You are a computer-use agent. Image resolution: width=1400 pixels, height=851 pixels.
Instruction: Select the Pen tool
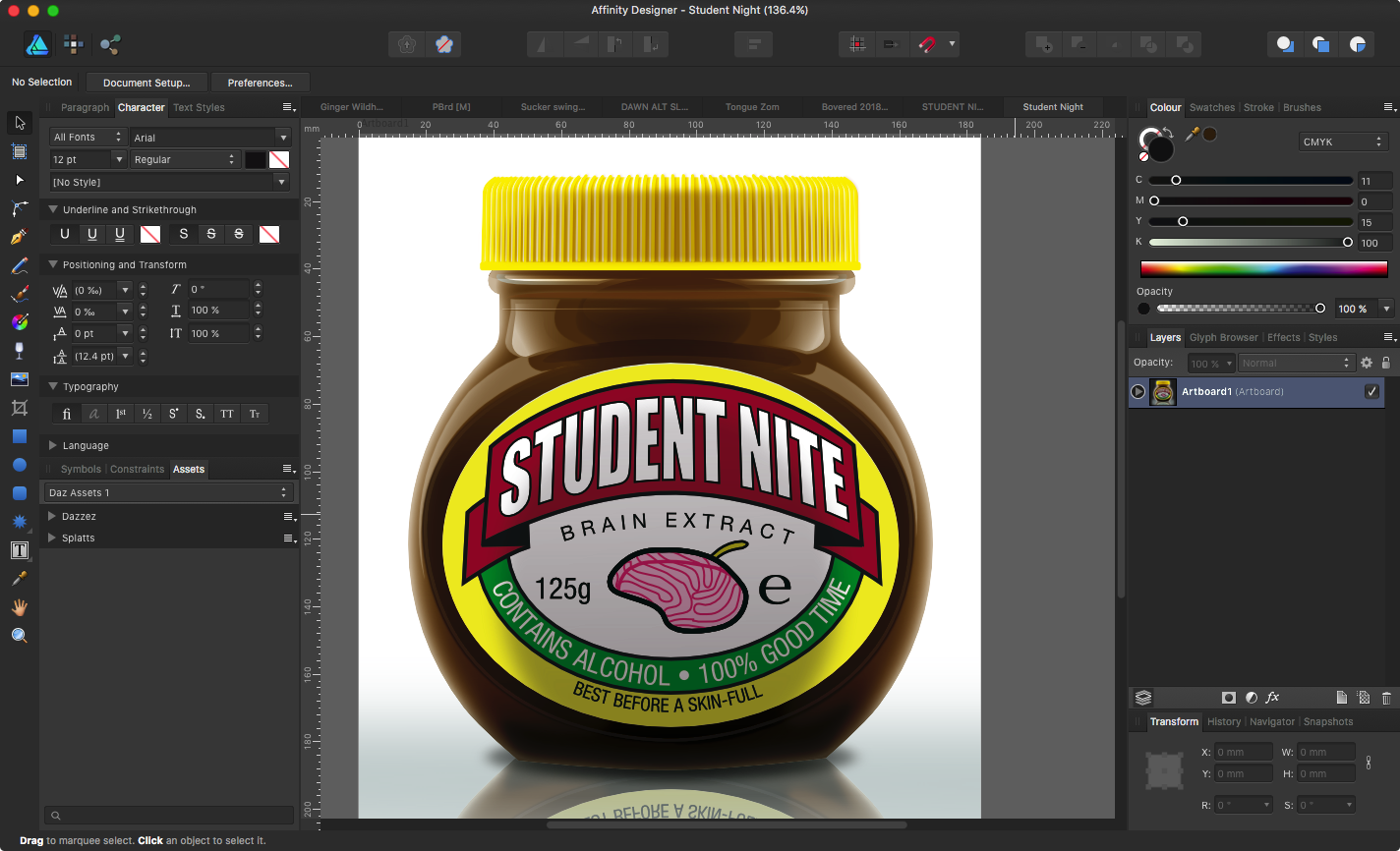click(20, 237)
